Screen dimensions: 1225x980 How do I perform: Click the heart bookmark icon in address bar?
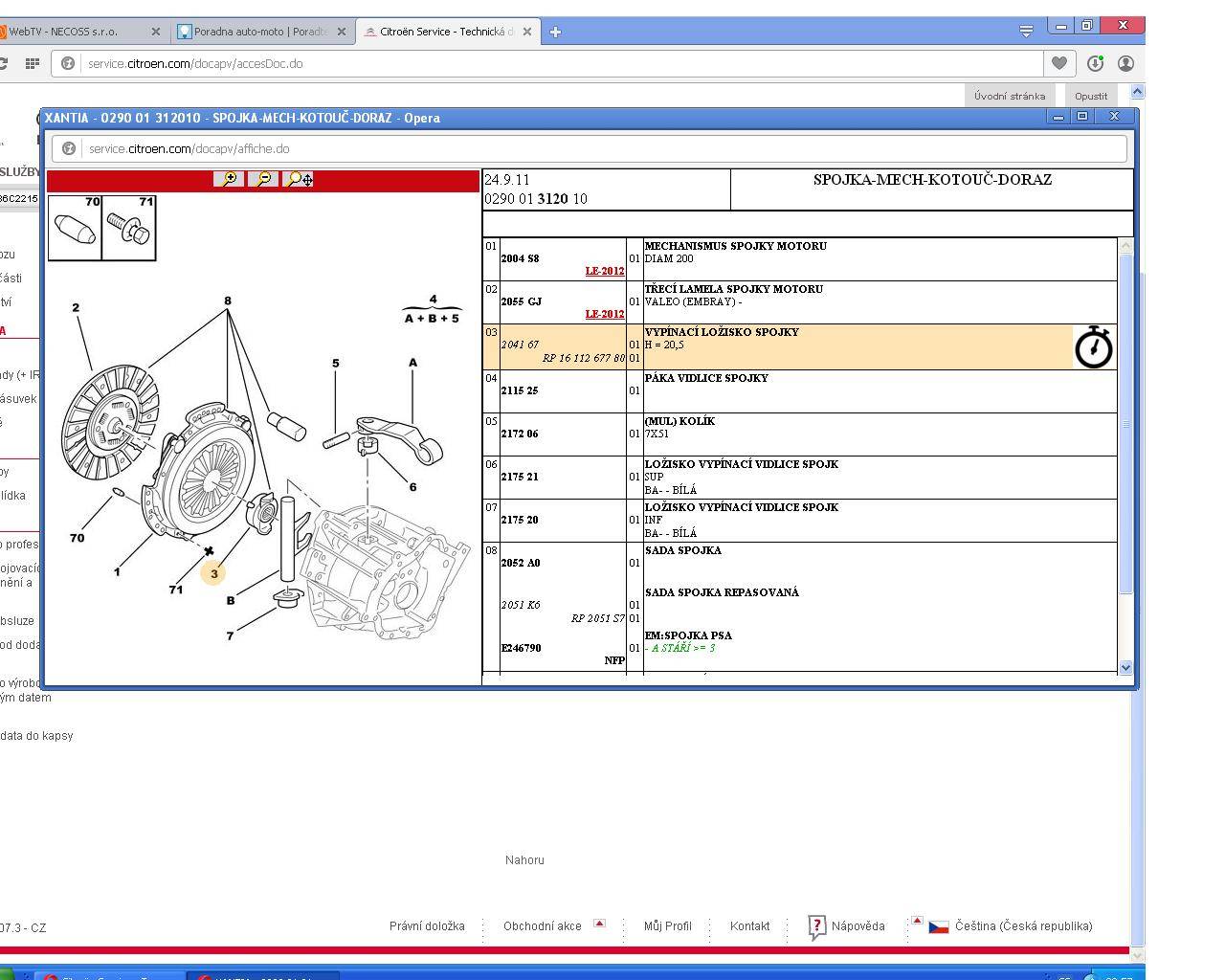(1058, 63)
